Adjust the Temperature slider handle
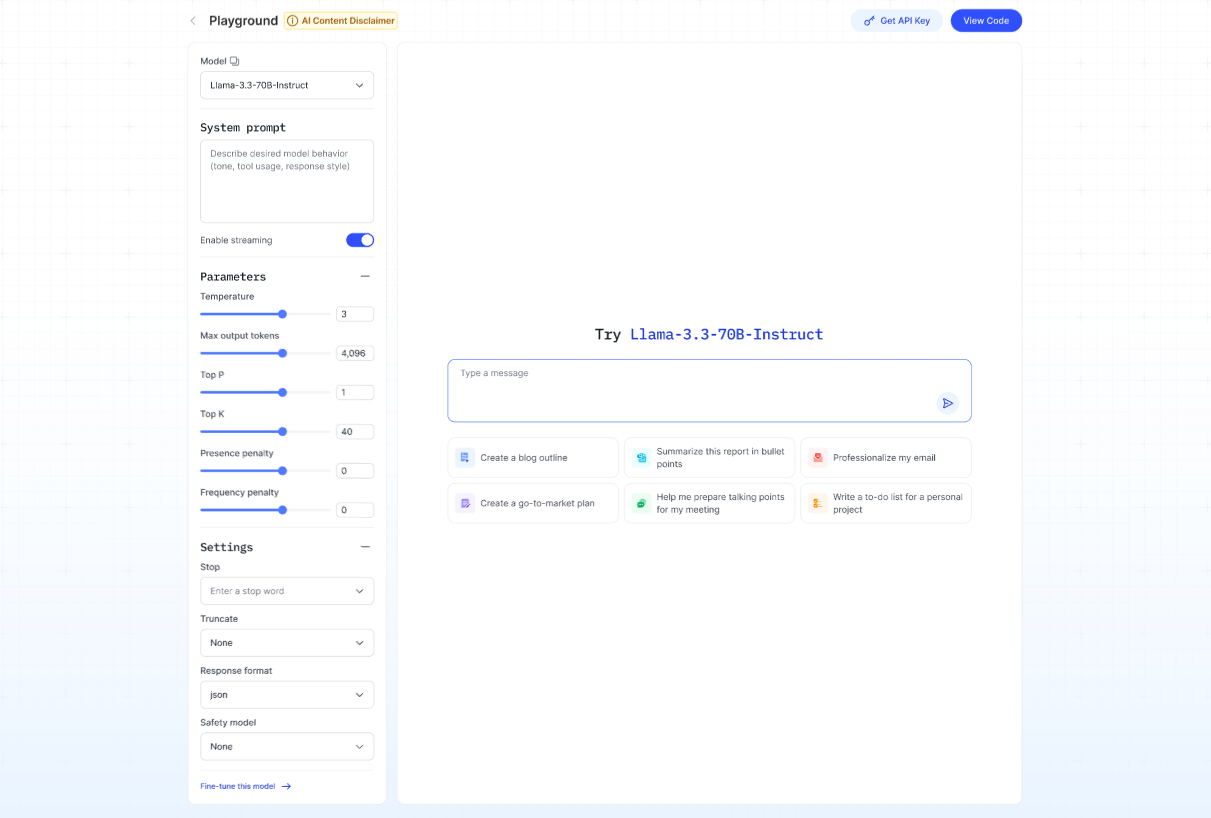This screenshot has height=818, width=1211. (x=282, y=314)
